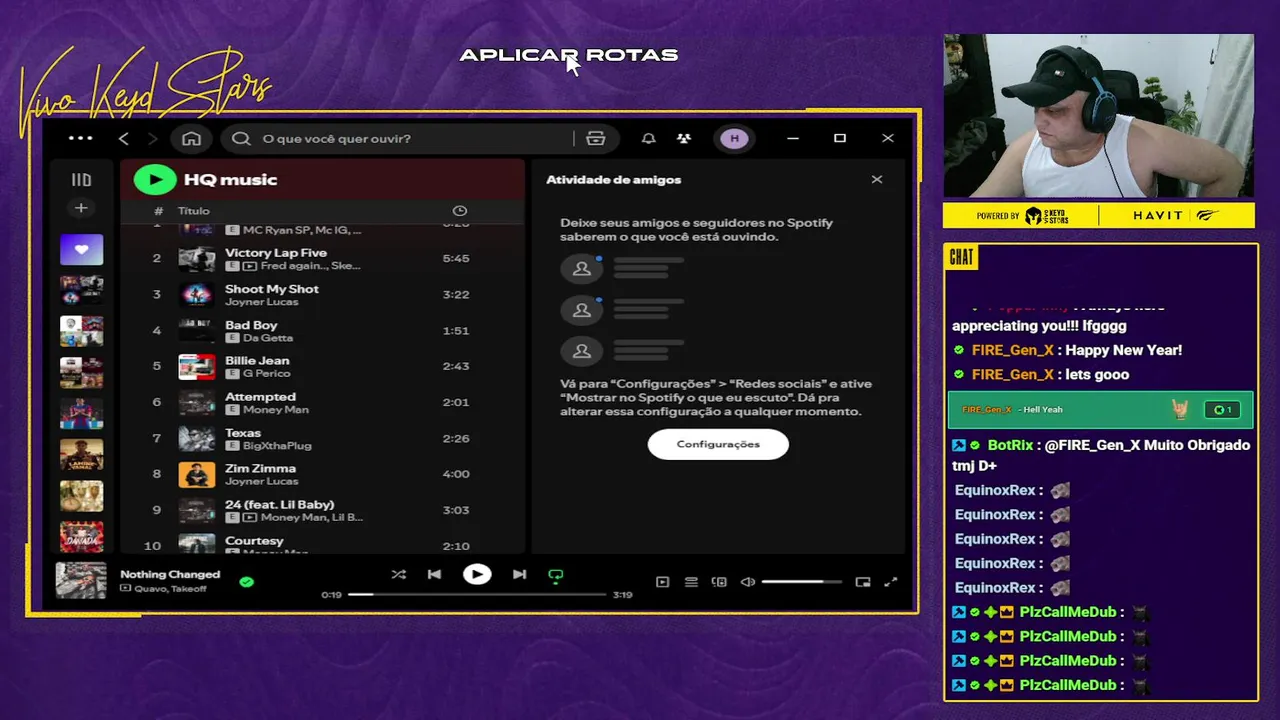Viewport: 1280px width, 720px height.
Task: Skip to the next track
Action: point(519,575)
